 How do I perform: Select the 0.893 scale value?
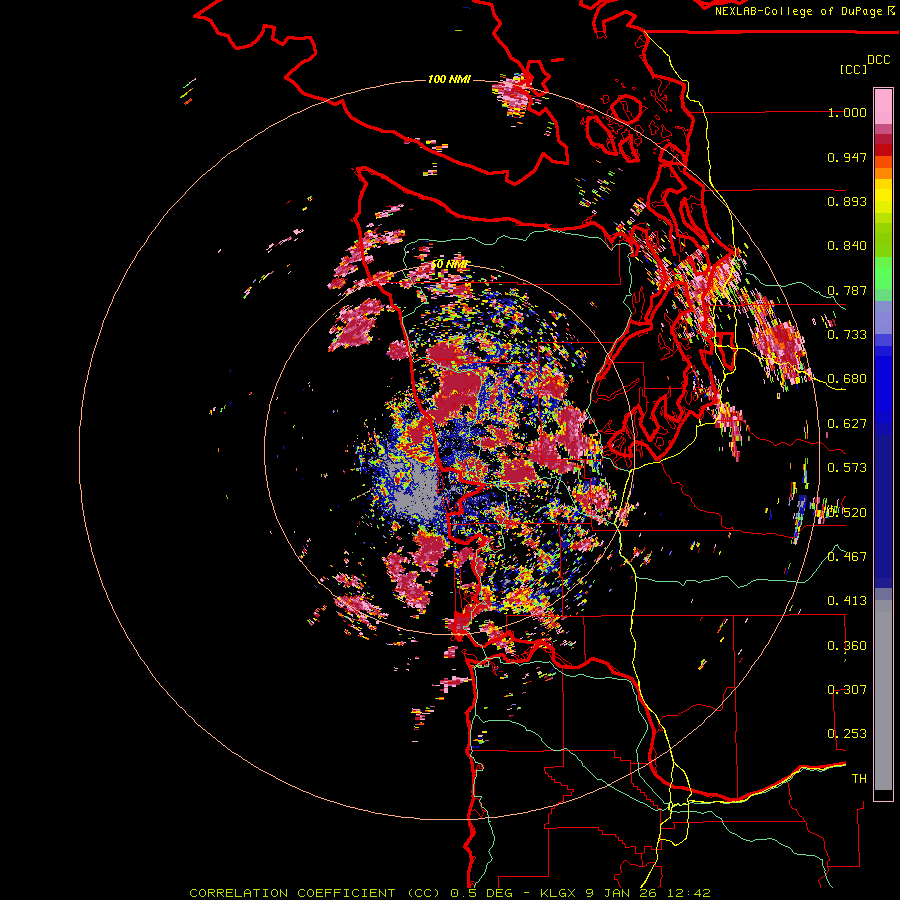coord(847,201)
